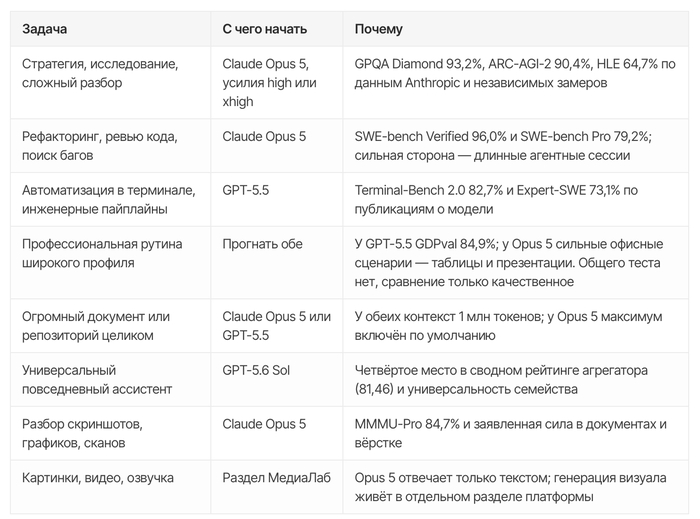The image size is (700, 519).
Task: Click the 'Огромный документ или репозиторий' cell
Action: 110,326
